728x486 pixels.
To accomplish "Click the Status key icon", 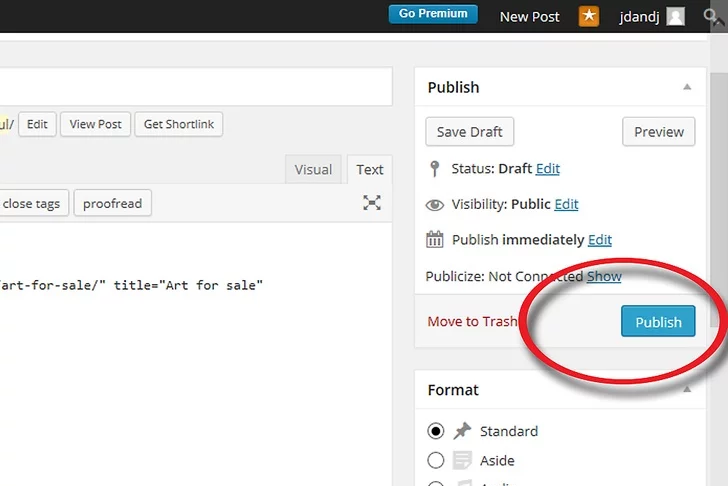I will (434, 169).
